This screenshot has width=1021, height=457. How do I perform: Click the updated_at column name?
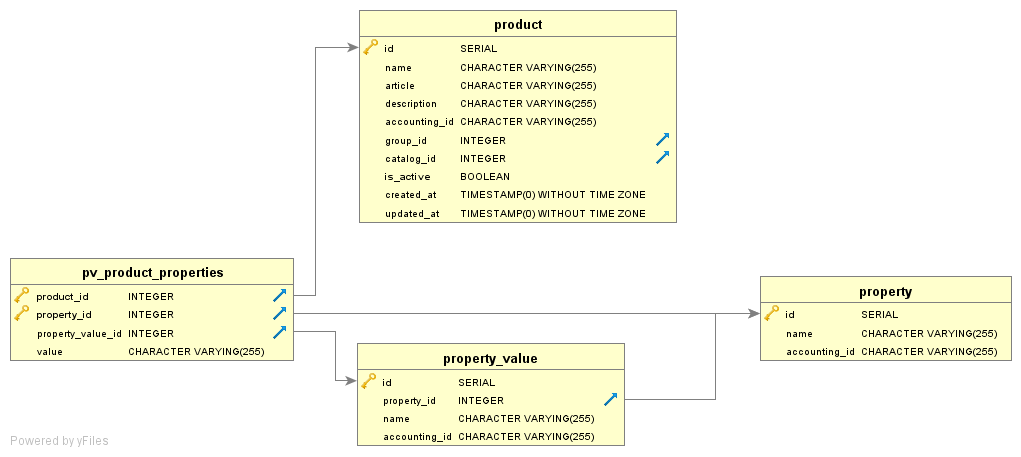(x=412, y=214)
